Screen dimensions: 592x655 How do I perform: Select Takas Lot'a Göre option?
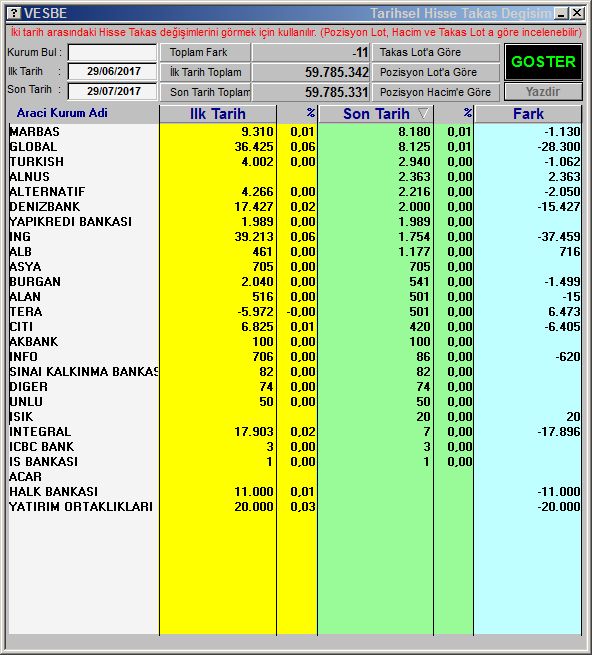tap(436, 52)
